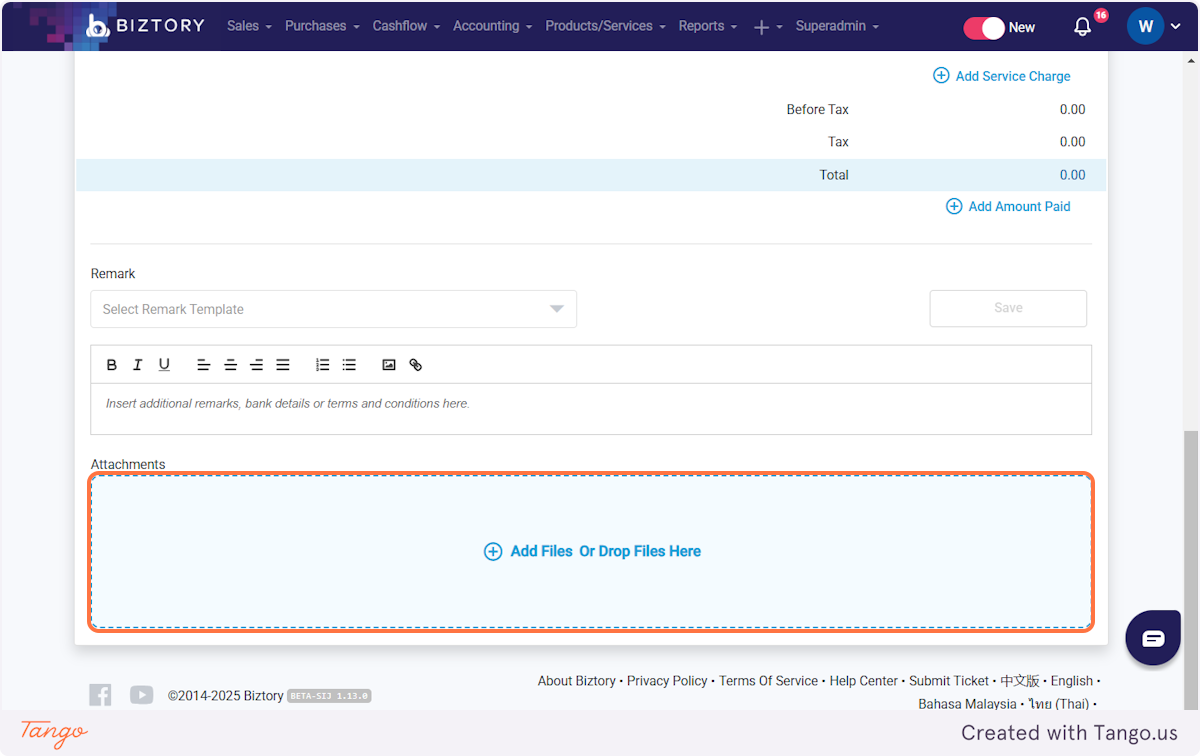Screen dimensions: 1200x756
Task: Open the Accounting menu
Action: 492,26
